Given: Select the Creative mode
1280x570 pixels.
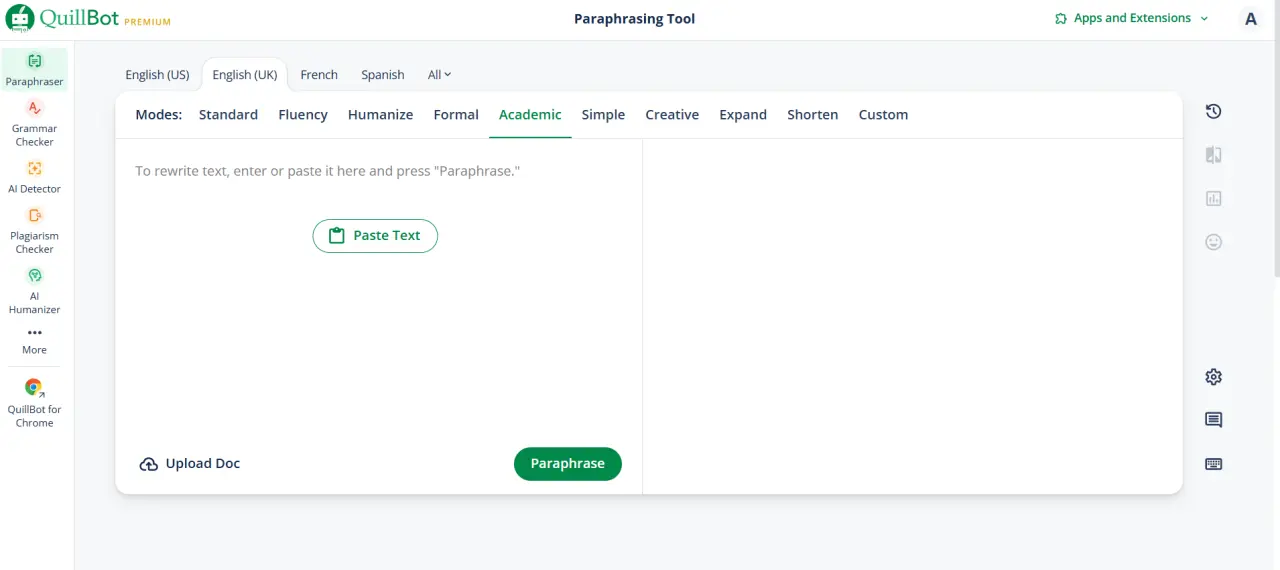Looking at the screenshot, I should tap(672, 115).
